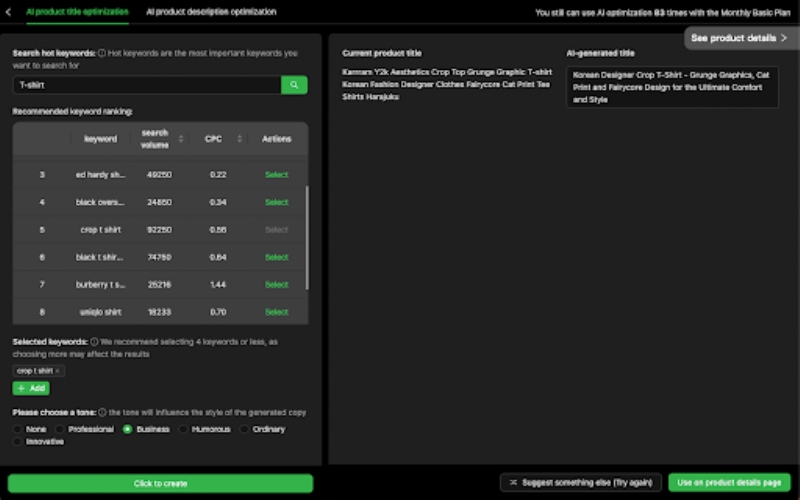Choose the Humorous tone radio button

click(183, 429)
